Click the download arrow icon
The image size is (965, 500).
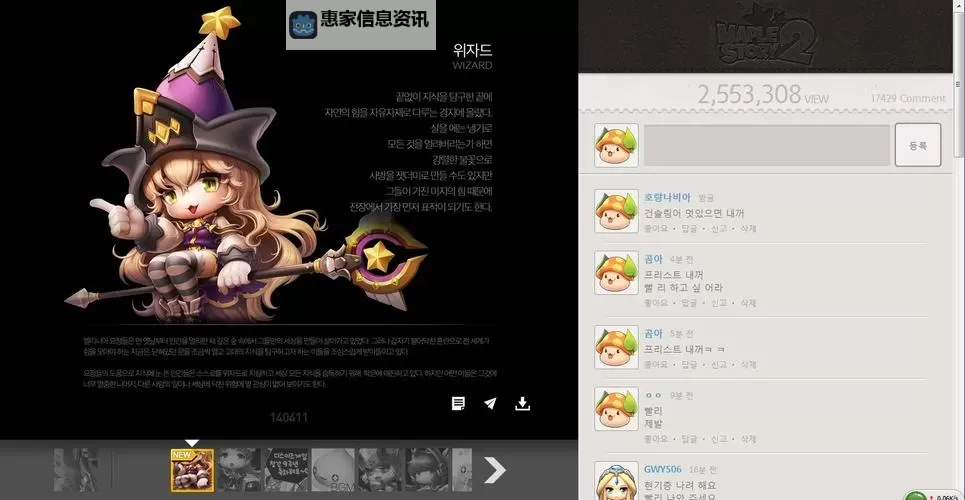click(523, 403)
